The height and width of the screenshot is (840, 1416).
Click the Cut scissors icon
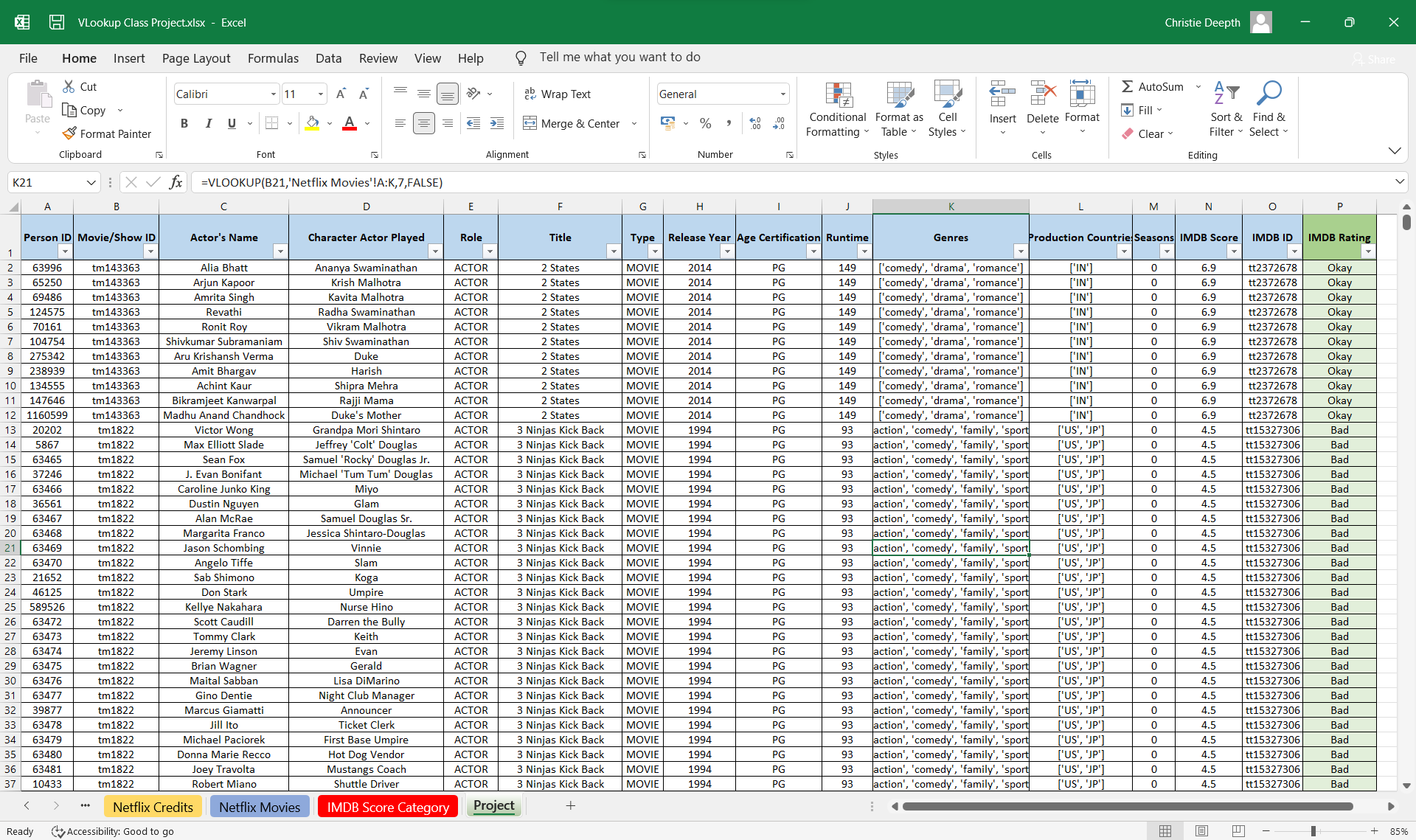69,86
